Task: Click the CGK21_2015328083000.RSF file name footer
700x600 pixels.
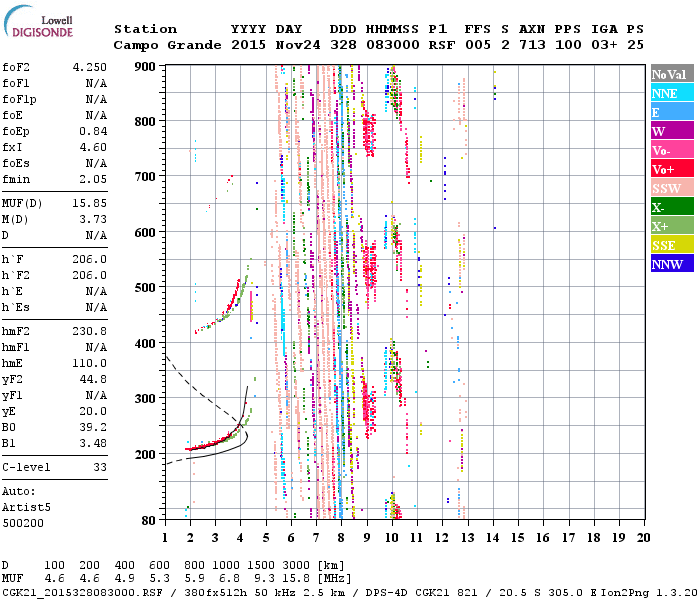Action: [x=82, y=593]
